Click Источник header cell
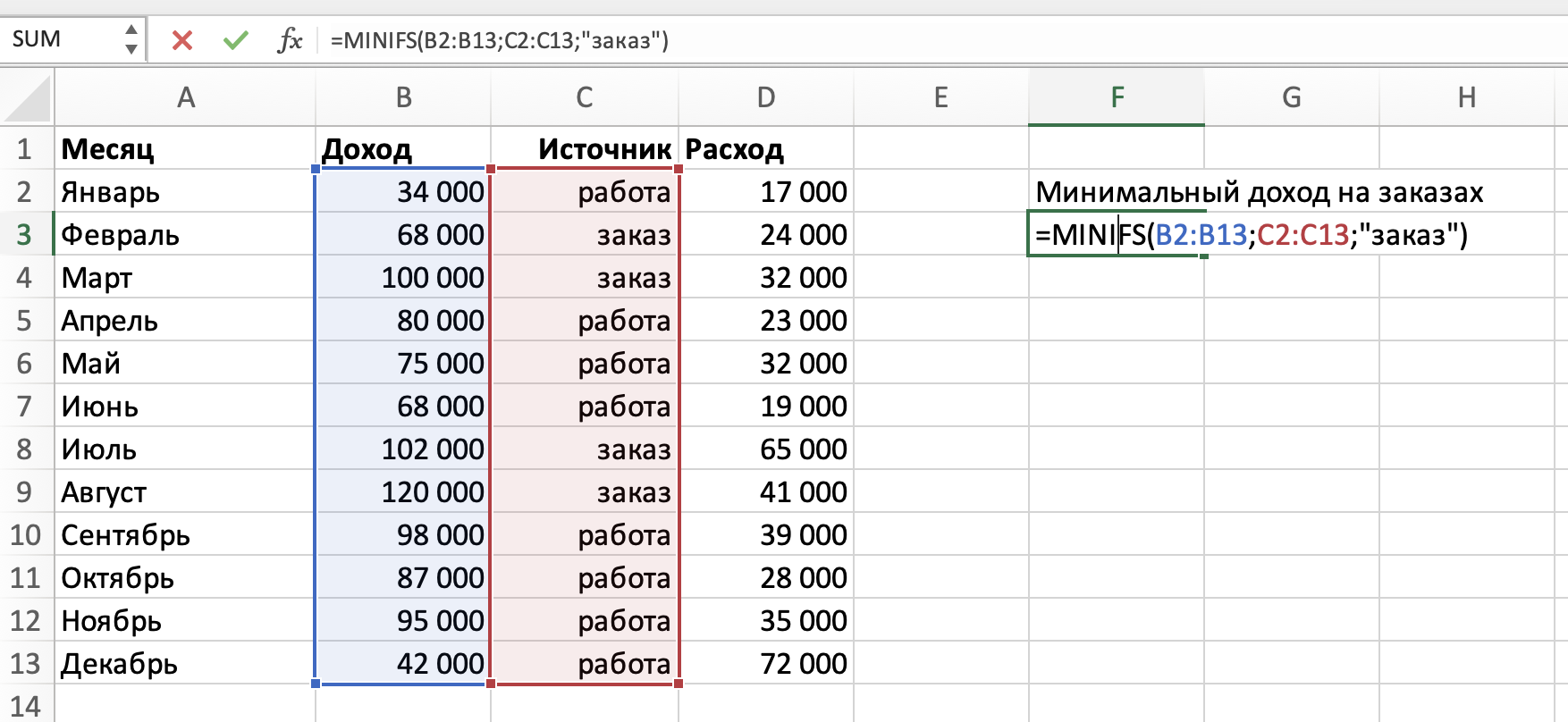Screen dimensions: 1568x722 point(585,149)
